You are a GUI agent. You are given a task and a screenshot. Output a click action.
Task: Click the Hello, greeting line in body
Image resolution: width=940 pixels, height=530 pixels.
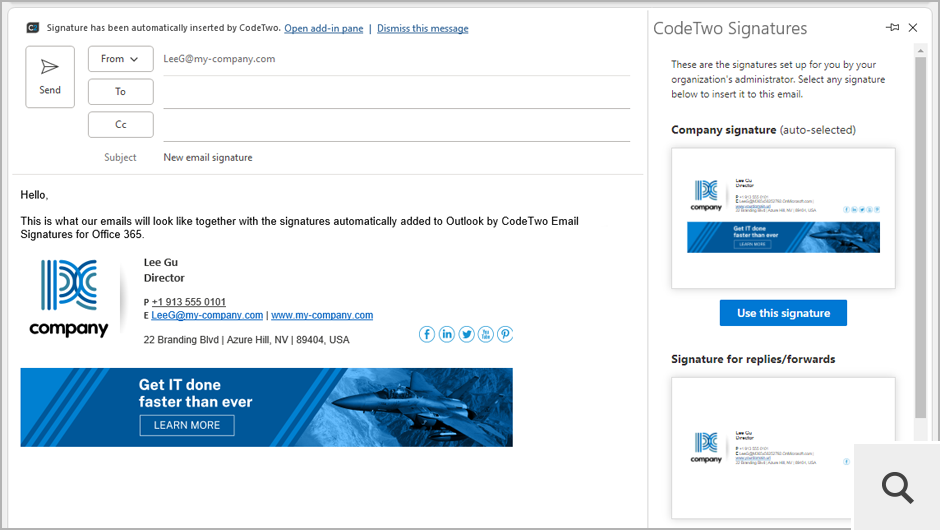(34, 195)
